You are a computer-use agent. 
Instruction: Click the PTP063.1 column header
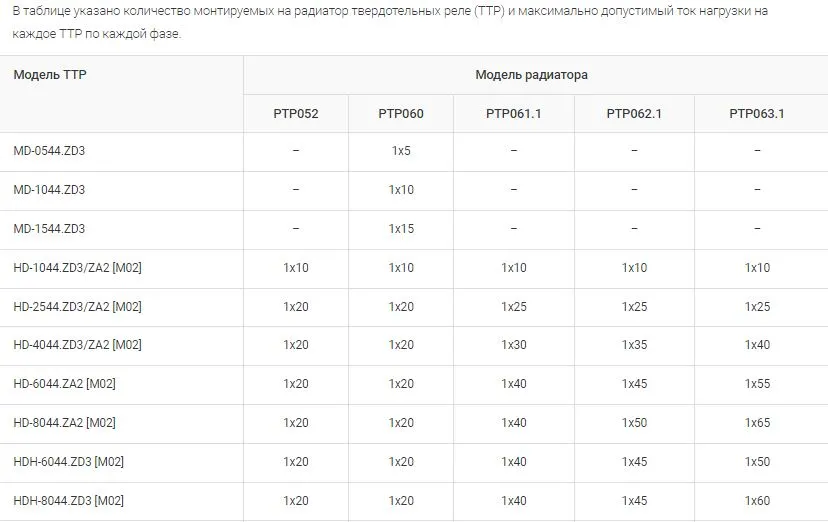(757, 114)
